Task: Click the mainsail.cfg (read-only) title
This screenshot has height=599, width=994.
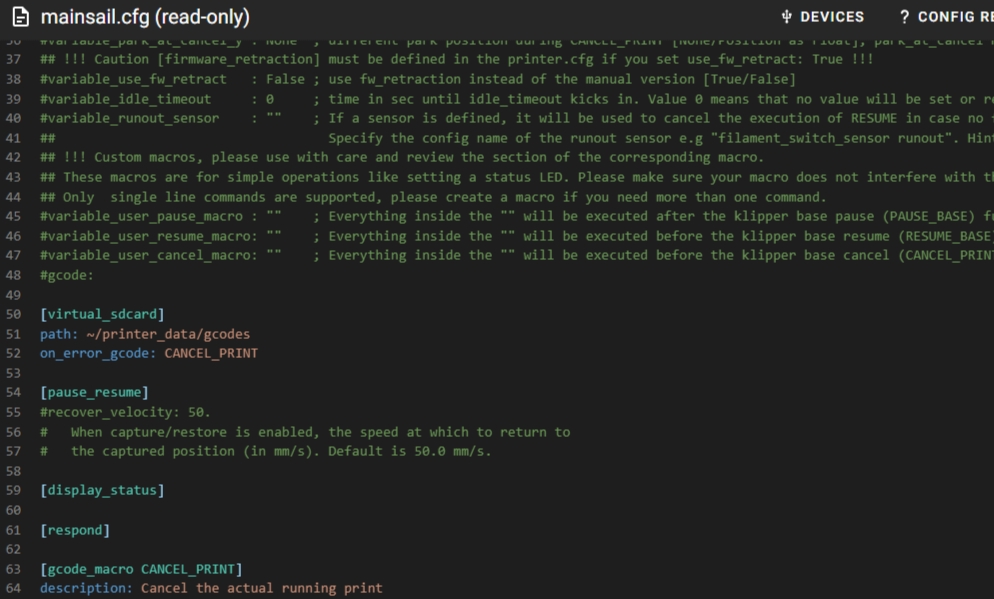Action: click(145, 17)
